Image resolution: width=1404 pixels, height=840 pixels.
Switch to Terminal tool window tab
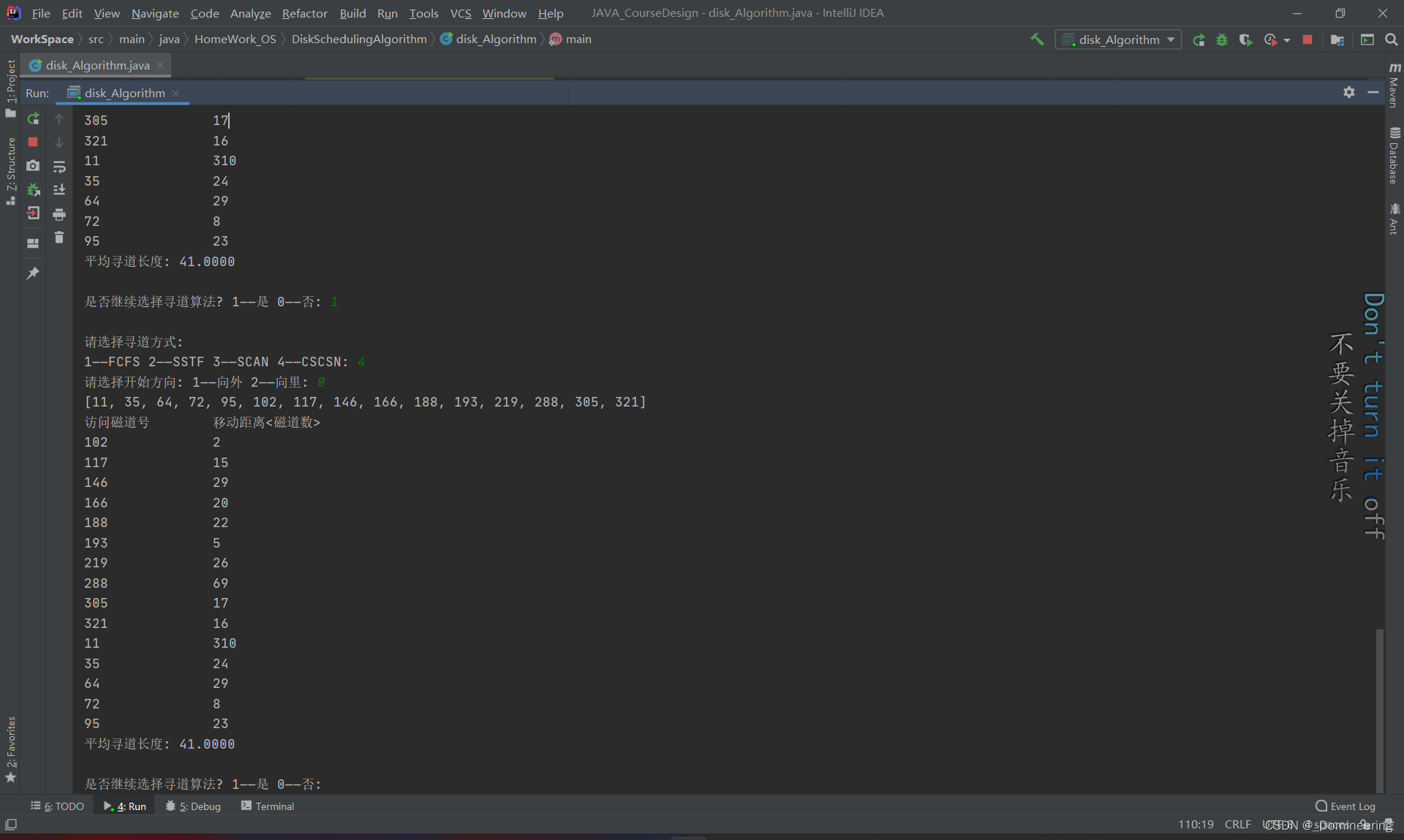click(268, 806)
